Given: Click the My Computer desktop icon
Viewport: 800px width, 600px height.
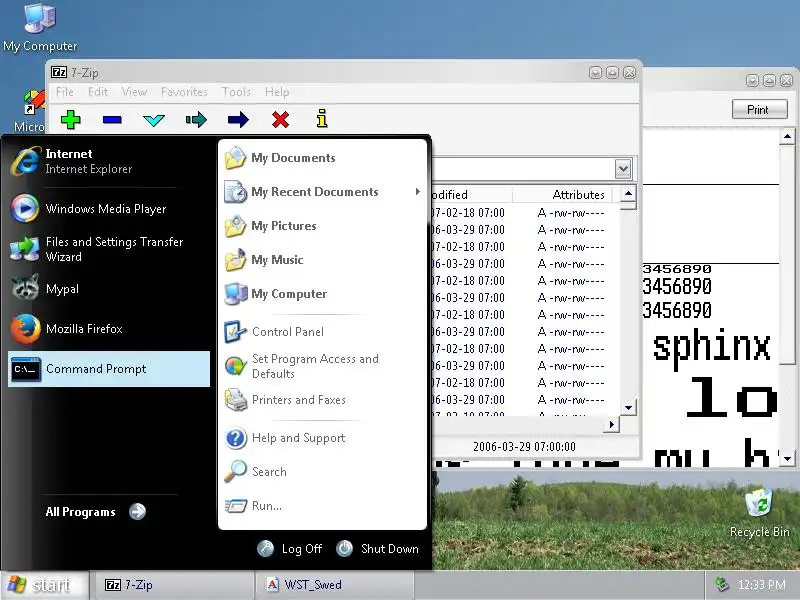Looking at the screenshot, I should pyautogui.click(x=40, y=28).
